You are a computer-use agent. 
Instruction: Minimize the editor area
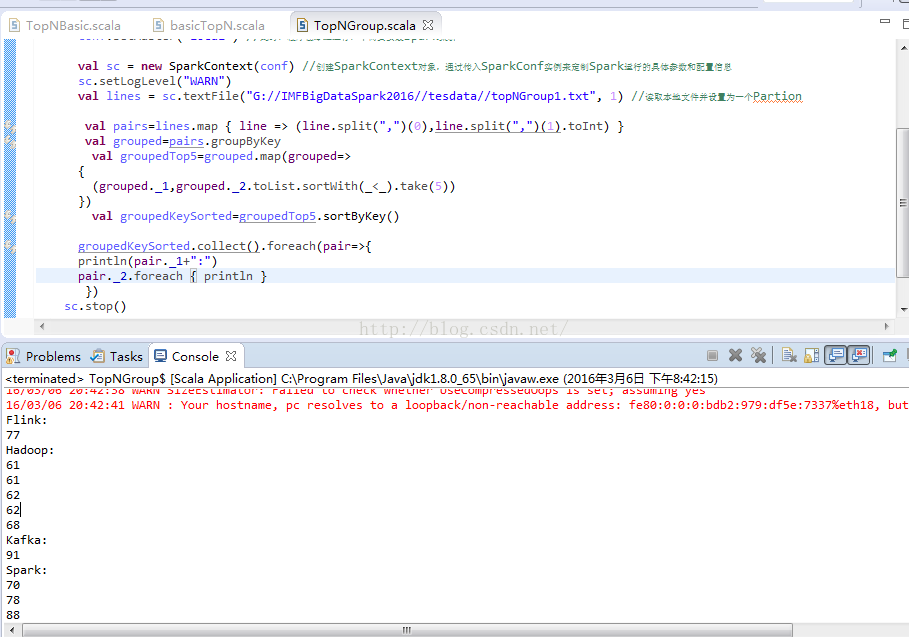[885, 21]
